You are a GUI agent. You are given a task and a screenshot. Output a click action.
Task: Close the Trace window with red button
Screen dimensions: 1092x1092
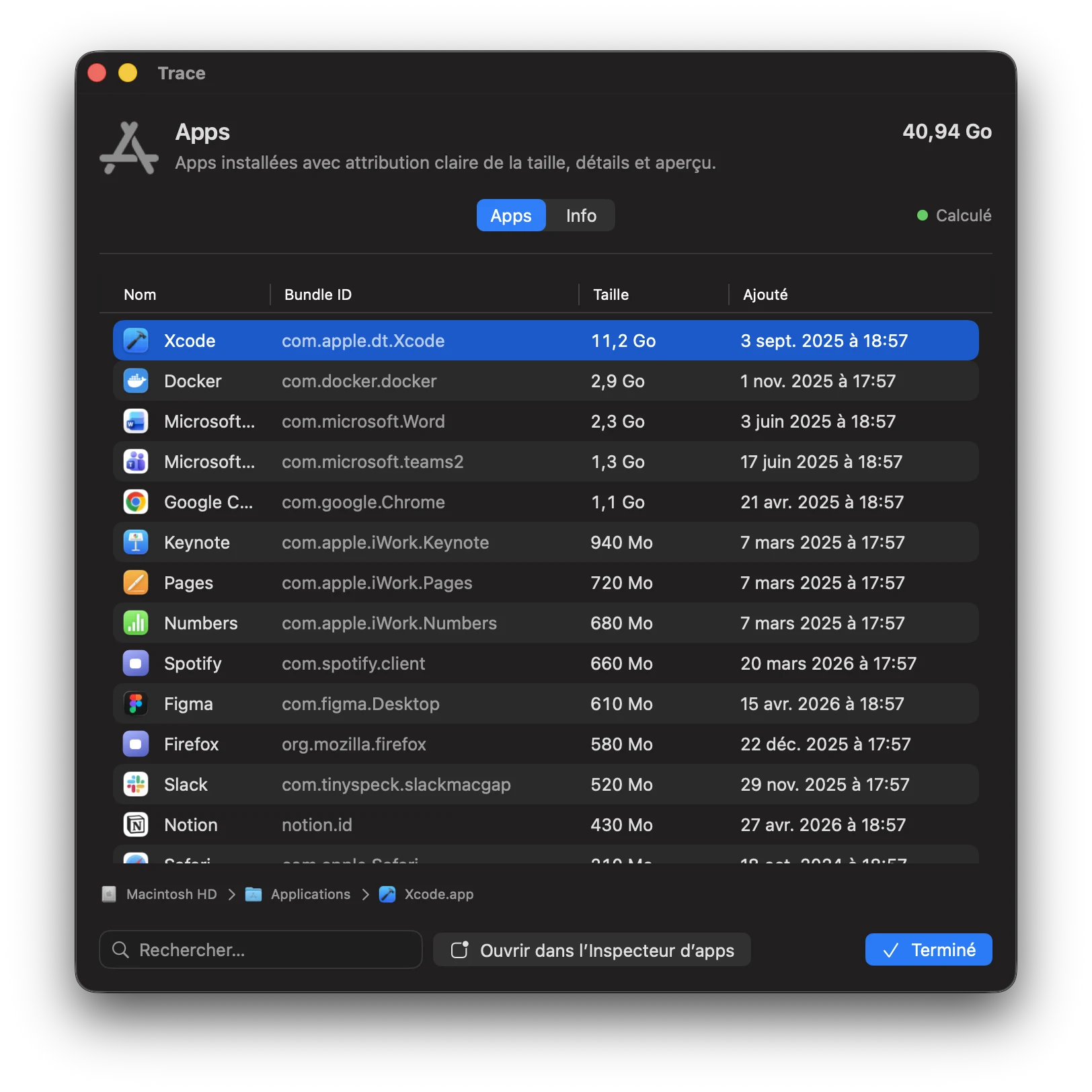tap(97, 73)
